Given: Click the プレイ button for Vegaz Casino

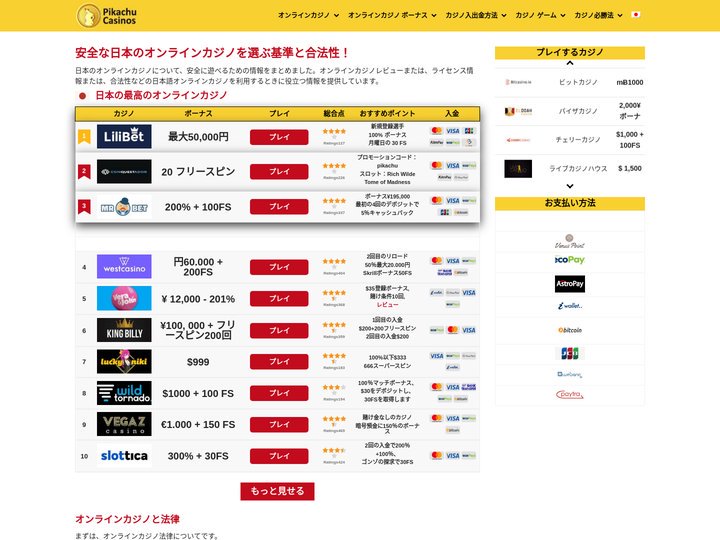Looking at the screenshot, I should point(279,425).
